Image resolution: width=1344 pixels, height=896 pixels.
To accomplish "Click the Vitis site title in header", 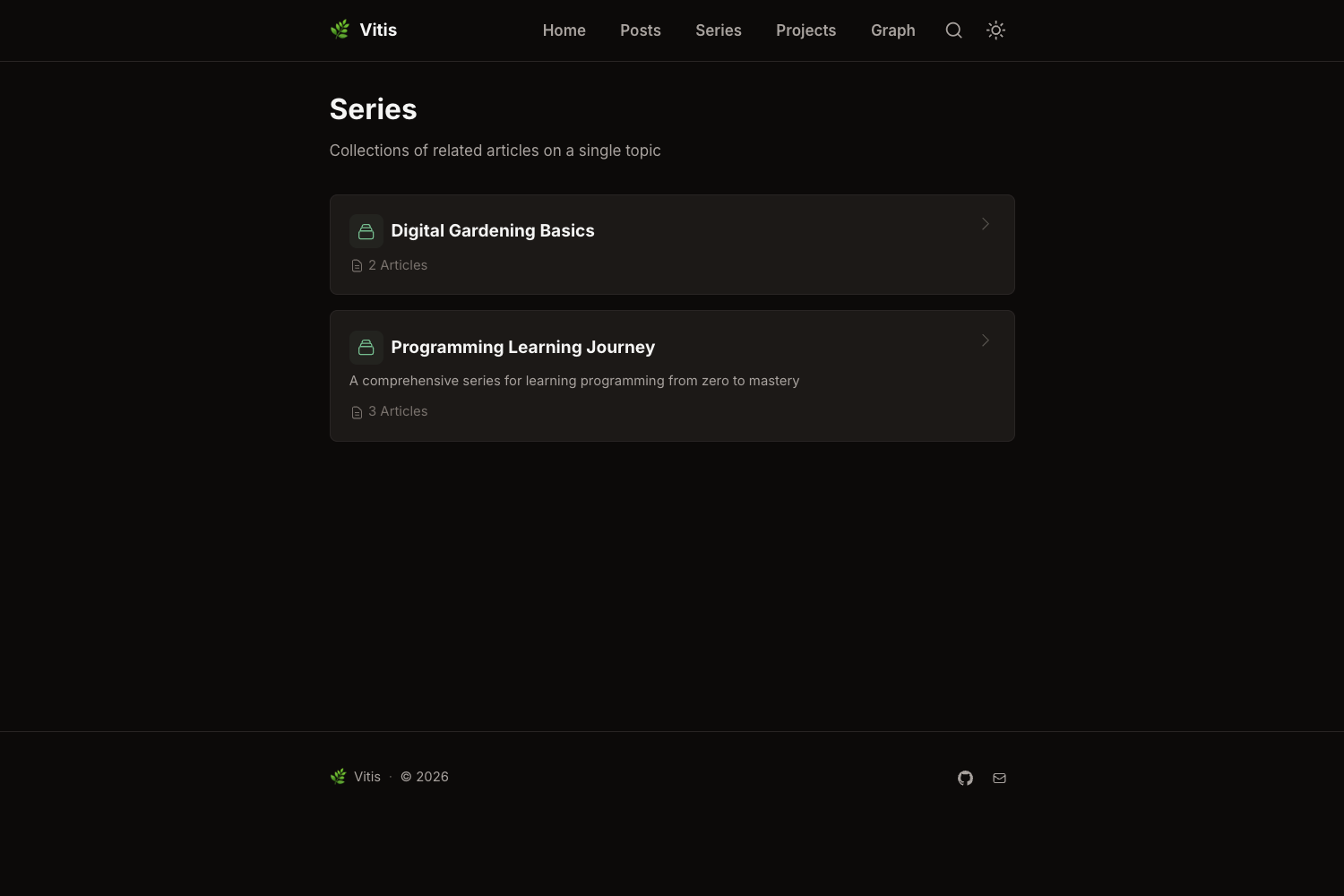I will (378, 30).
